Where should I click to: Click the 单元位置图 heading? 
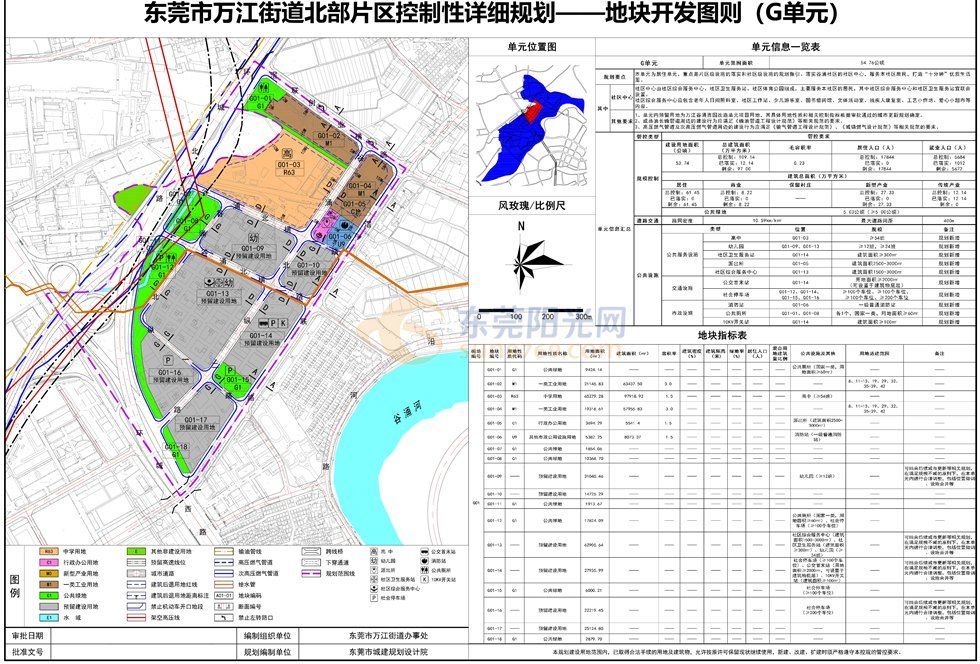(x=532, y=47)
